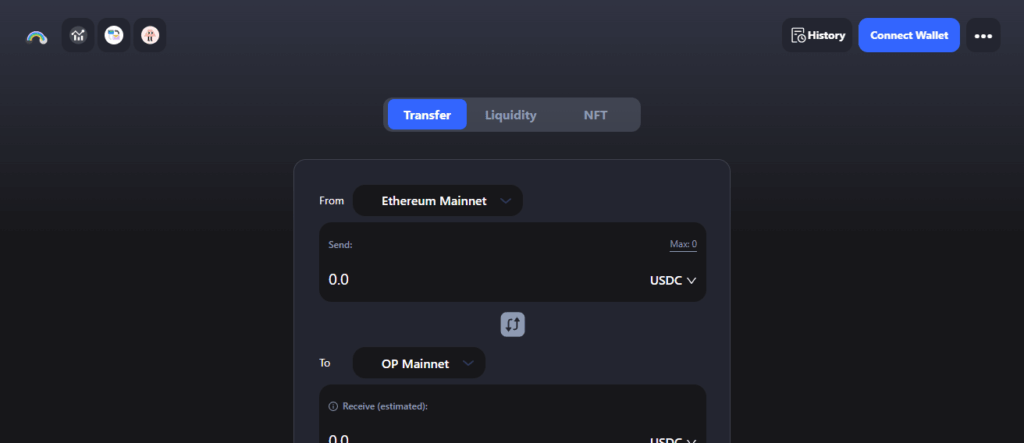The image size is (1024, 443).
Task: Click the History clock icon
Action: 798,36
